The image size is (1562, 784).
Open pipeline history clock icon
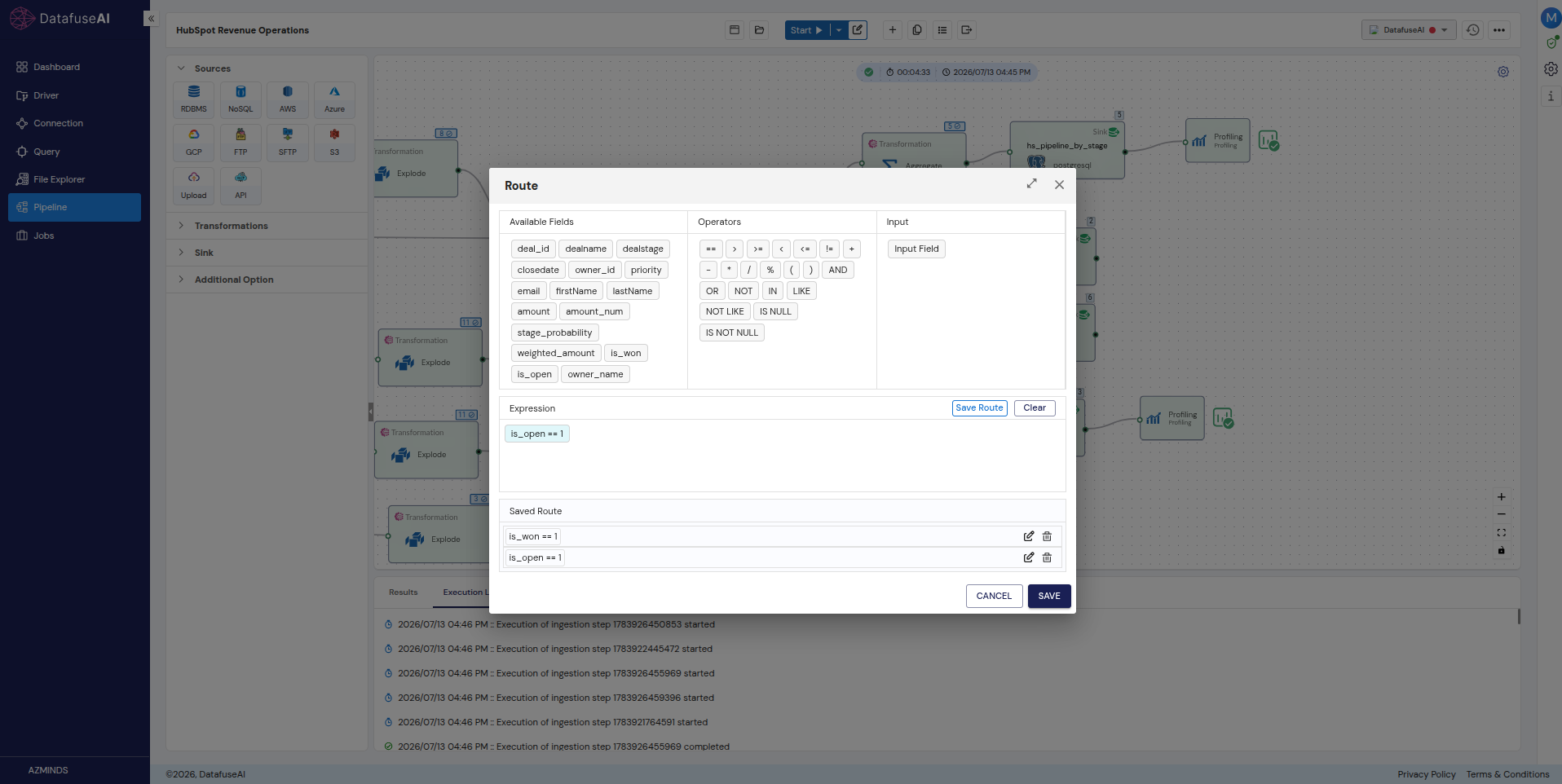[x=1473, y=30]
